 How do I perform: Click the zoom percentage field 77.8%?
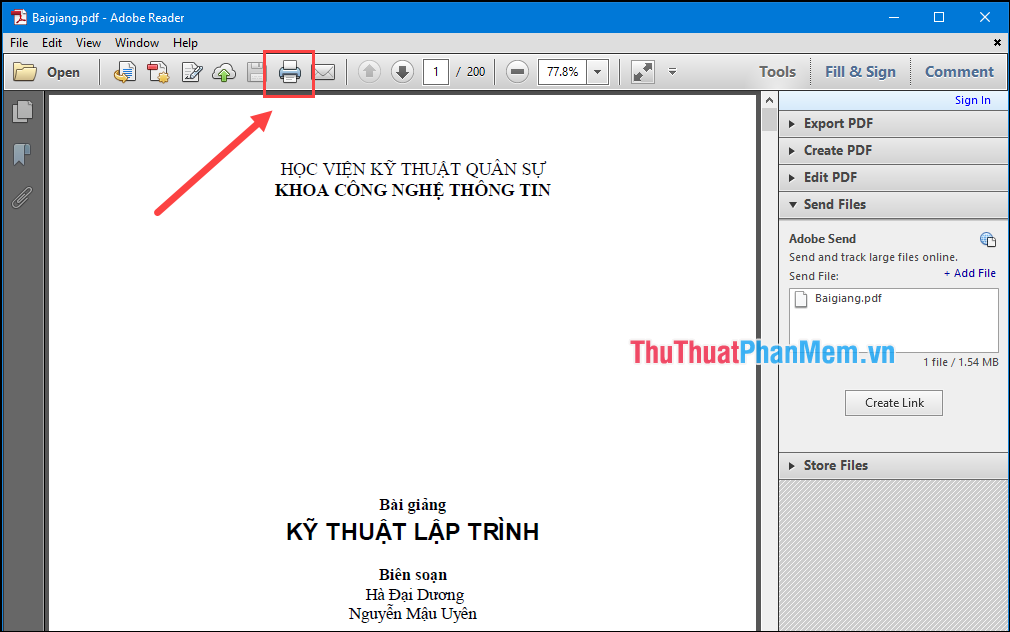click(x=562, y=72)
